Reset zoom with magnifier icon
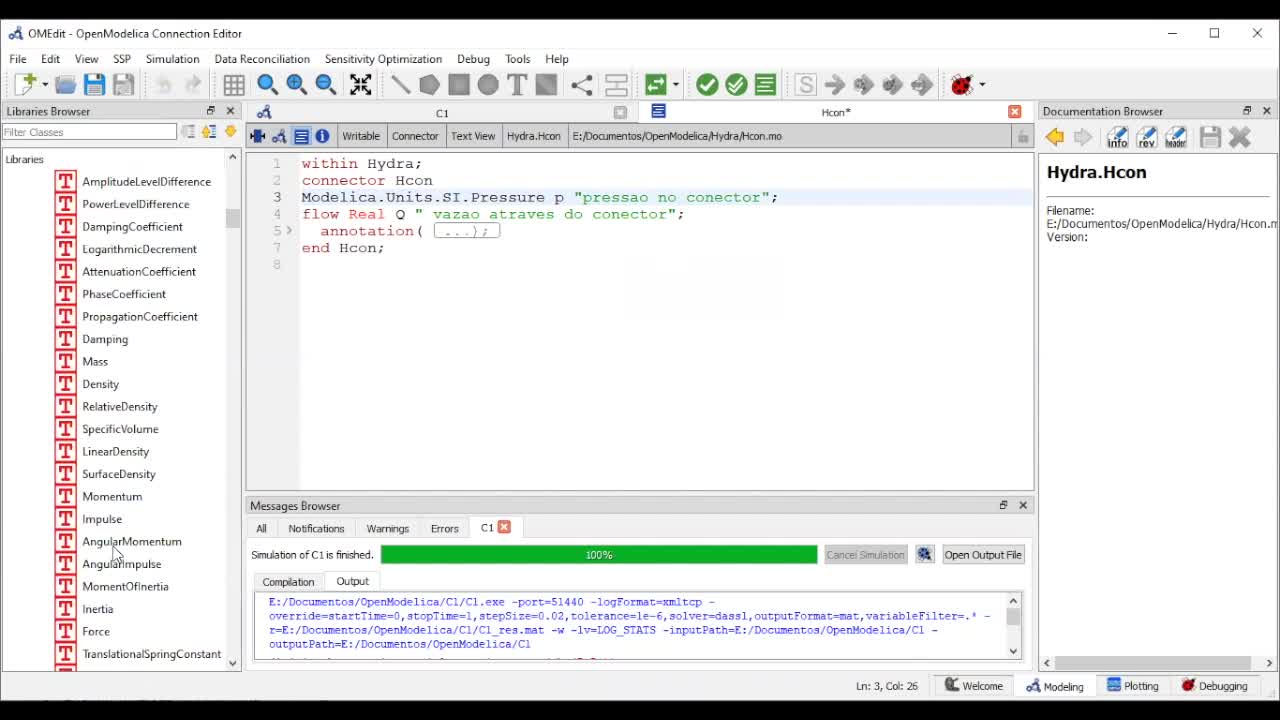The height and width of the screenshot is (720, 1280). (x=267, y=85)
